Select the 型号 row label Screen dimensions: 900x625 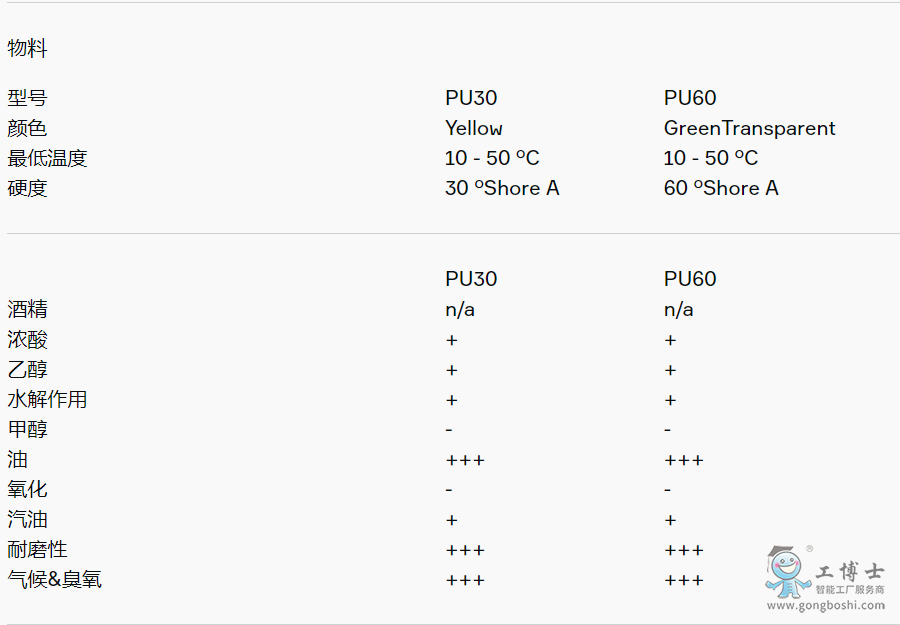(28, 98)
